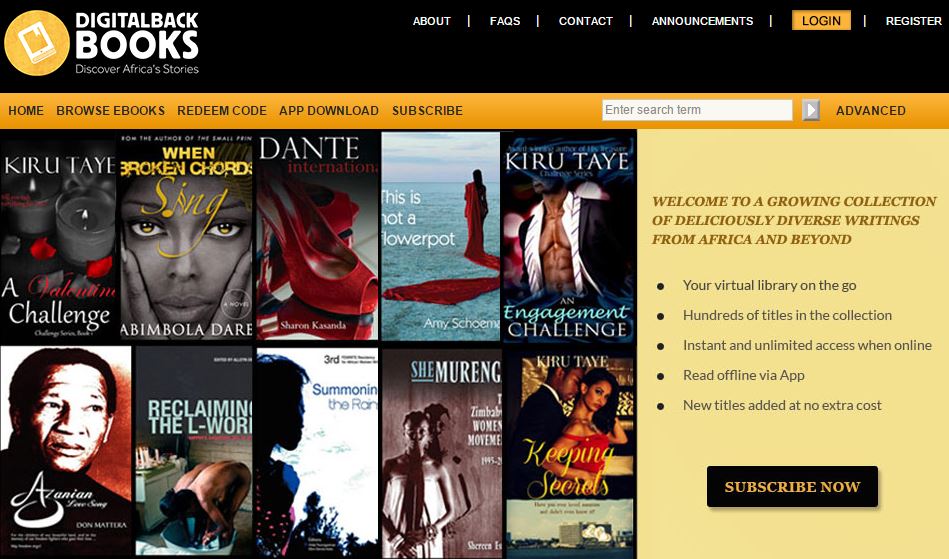
Task: Click 'Your virtual library on the go' text
Action: tap(769, 285)
